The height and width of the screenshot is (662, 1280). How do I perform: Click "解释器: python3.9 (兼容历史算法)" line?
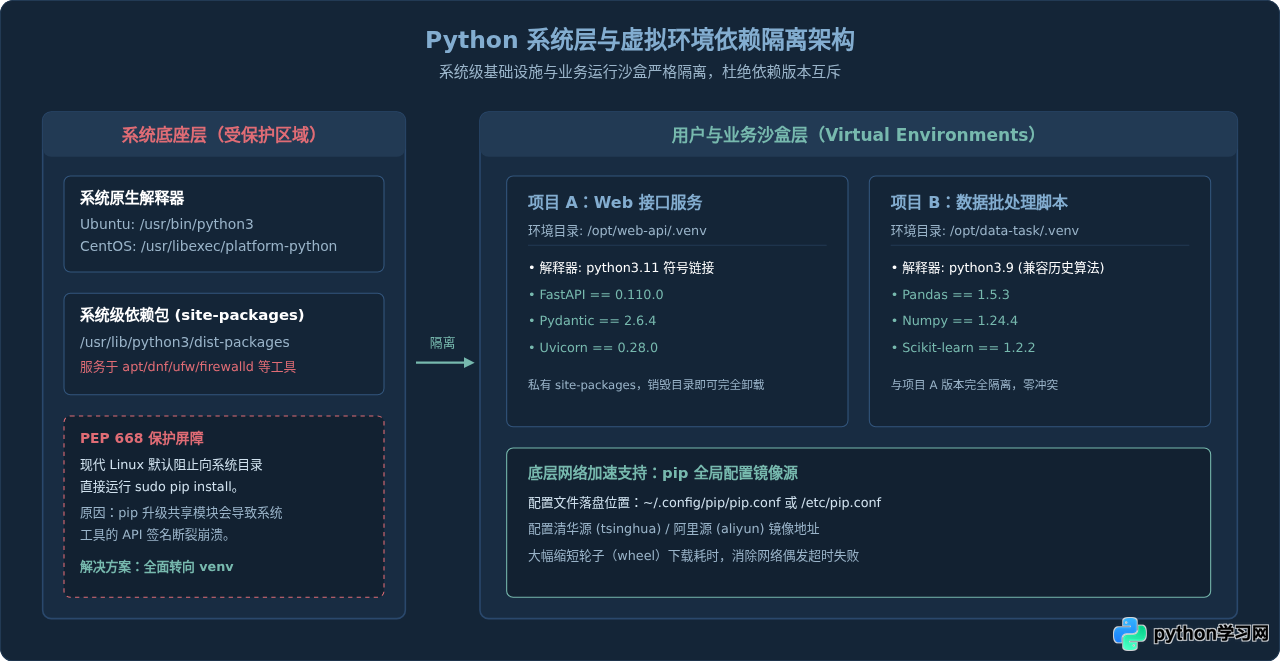pyautogui.click(x=997, y=268)
